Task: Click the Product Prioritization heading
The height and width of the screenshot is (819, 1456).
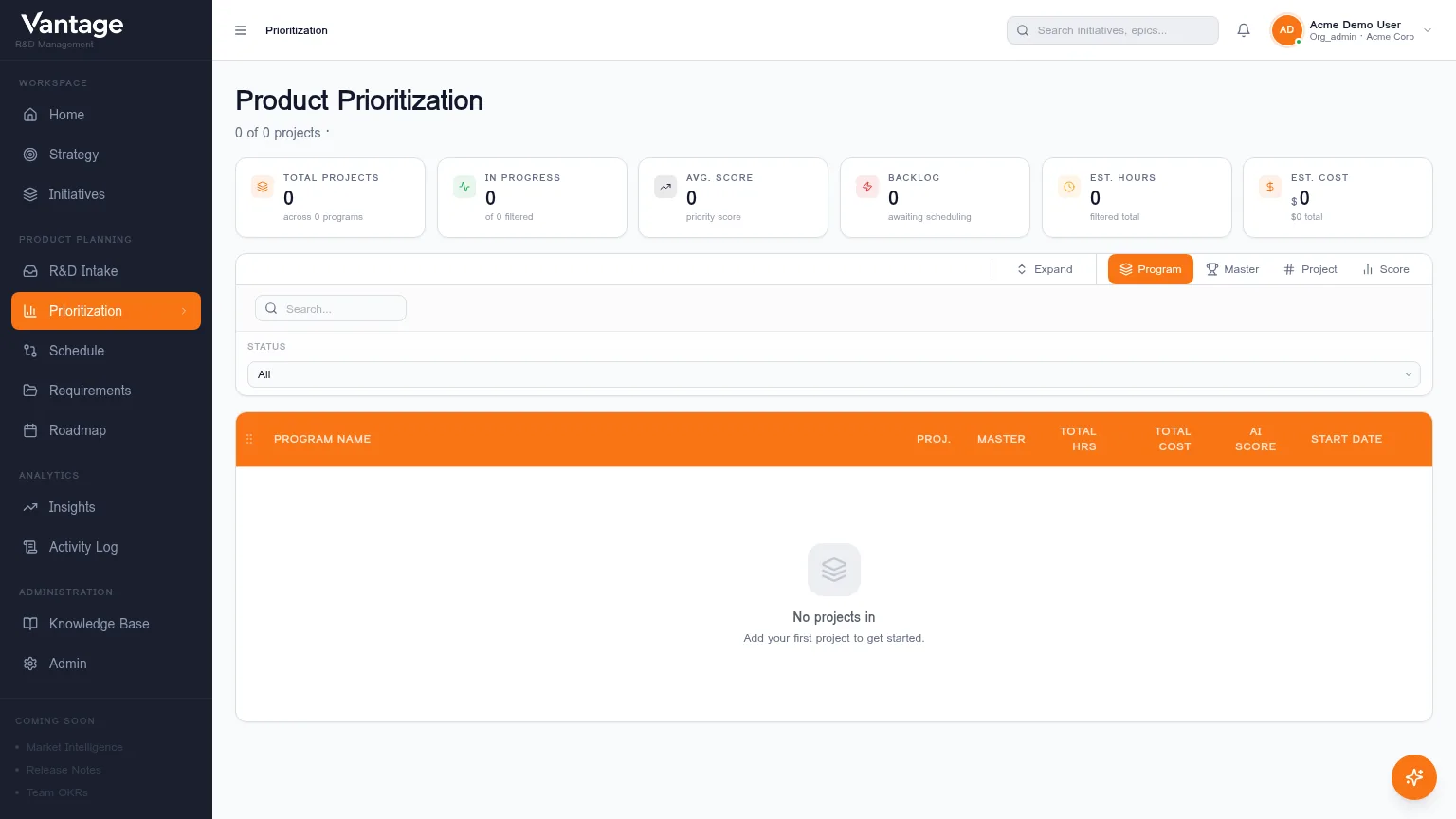Action: (x=359, y=100)
